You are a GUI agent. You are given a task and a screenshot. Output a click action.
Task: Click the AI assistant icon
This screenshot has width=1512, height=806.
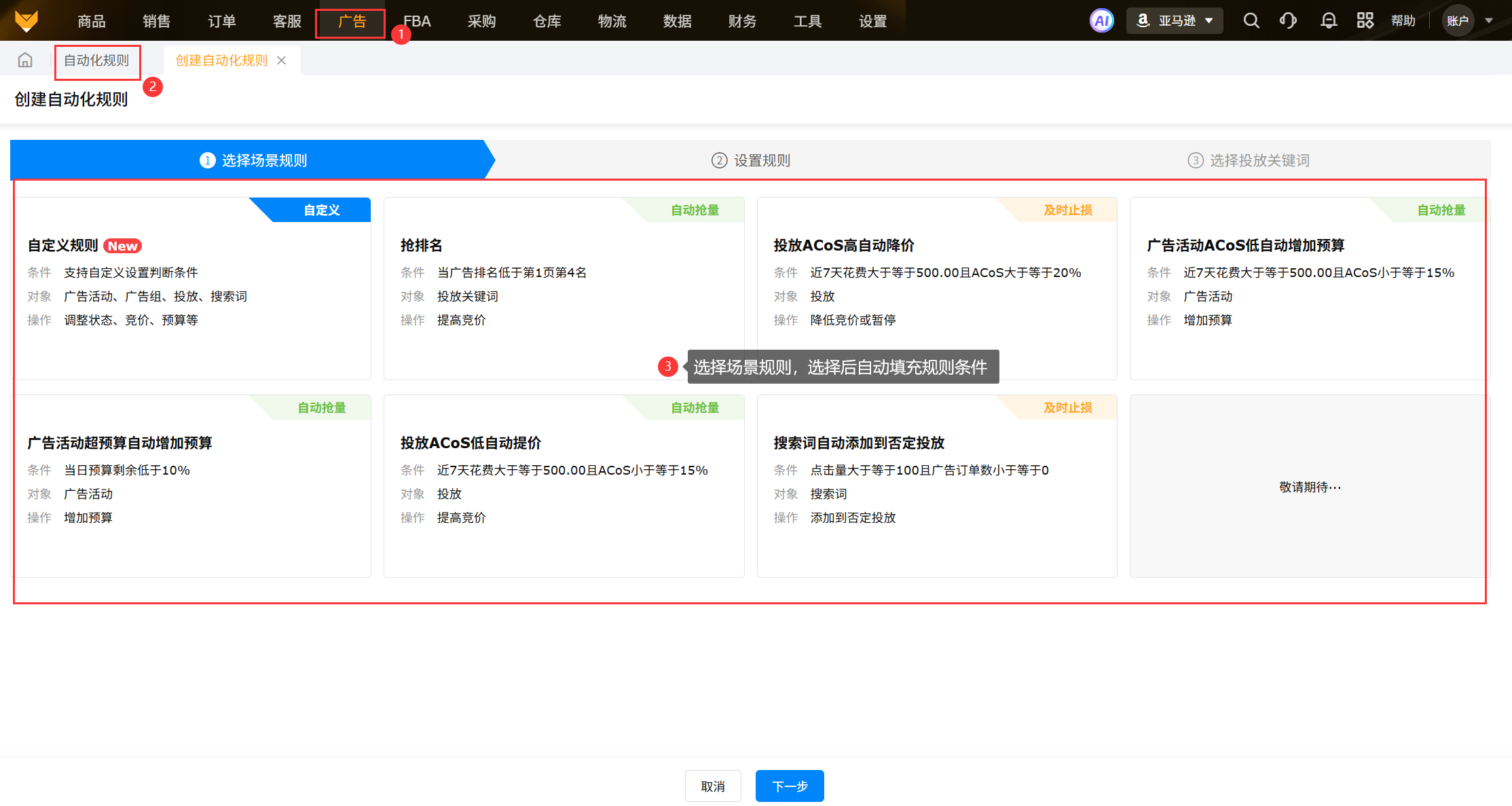[x=1101, y=20]
